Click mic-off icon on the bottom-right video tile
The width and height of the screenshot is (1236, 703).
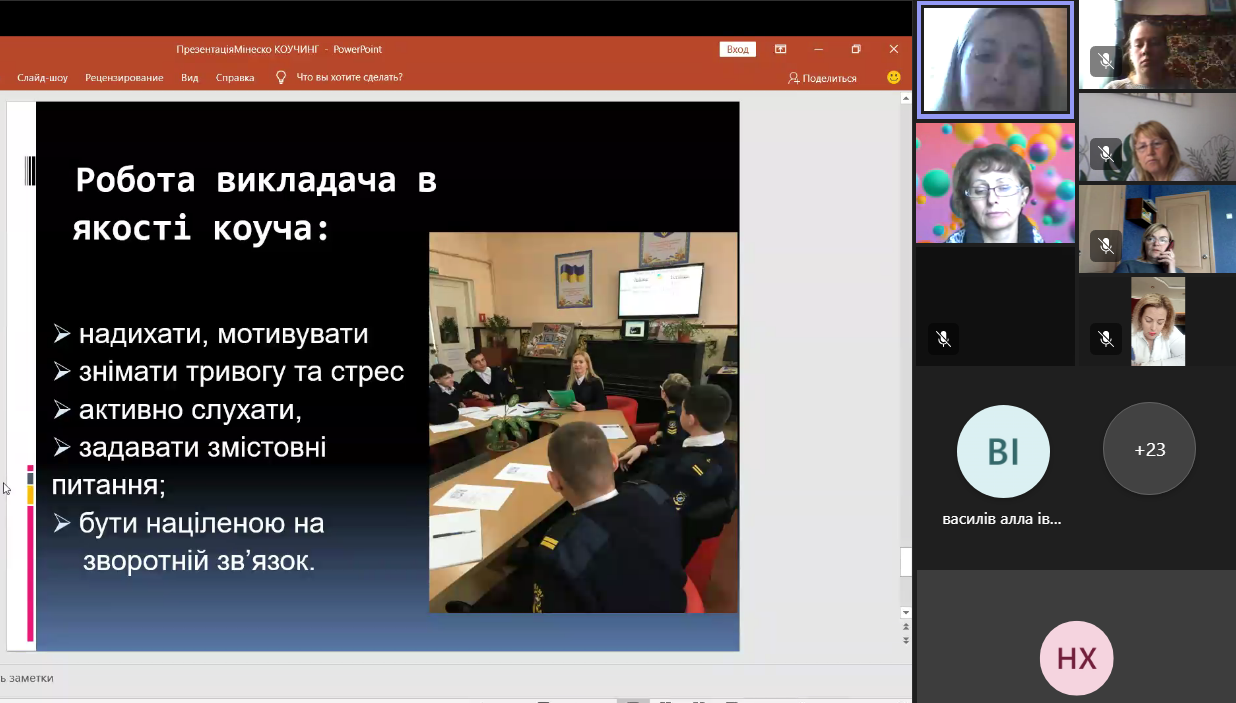1105,339
